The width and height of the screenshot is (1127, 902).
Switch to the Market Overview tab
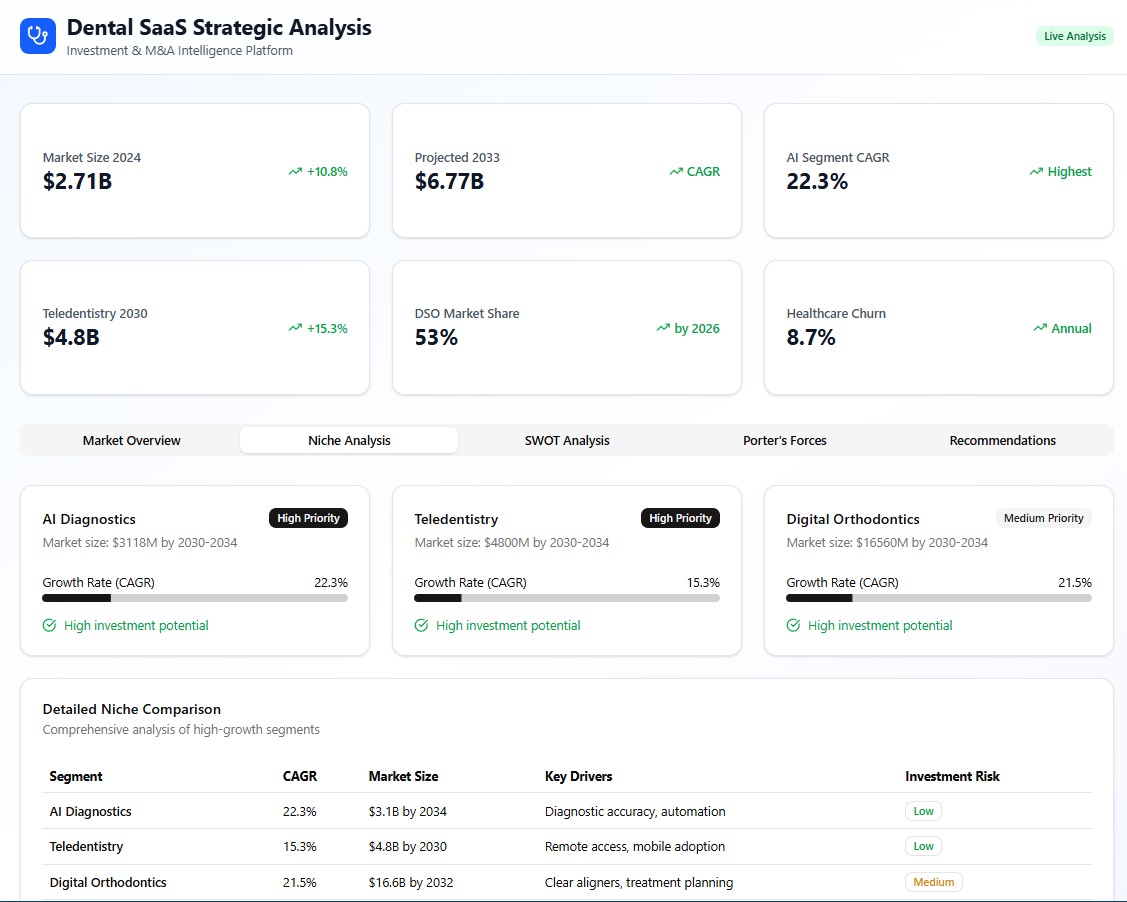pyautogui.click(x=132, y=441)
